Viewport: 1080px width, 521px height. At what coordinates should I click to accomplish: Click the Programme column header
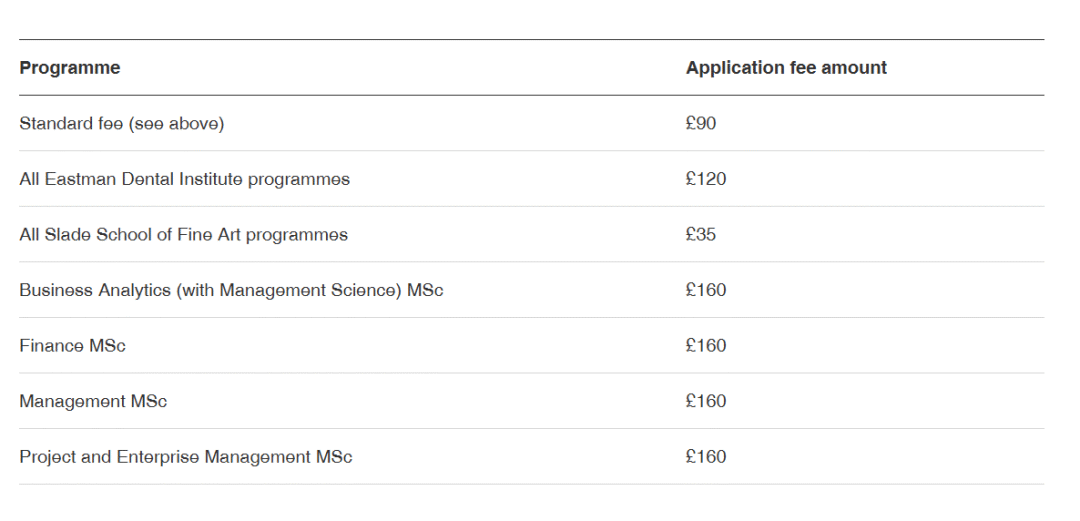70,68
